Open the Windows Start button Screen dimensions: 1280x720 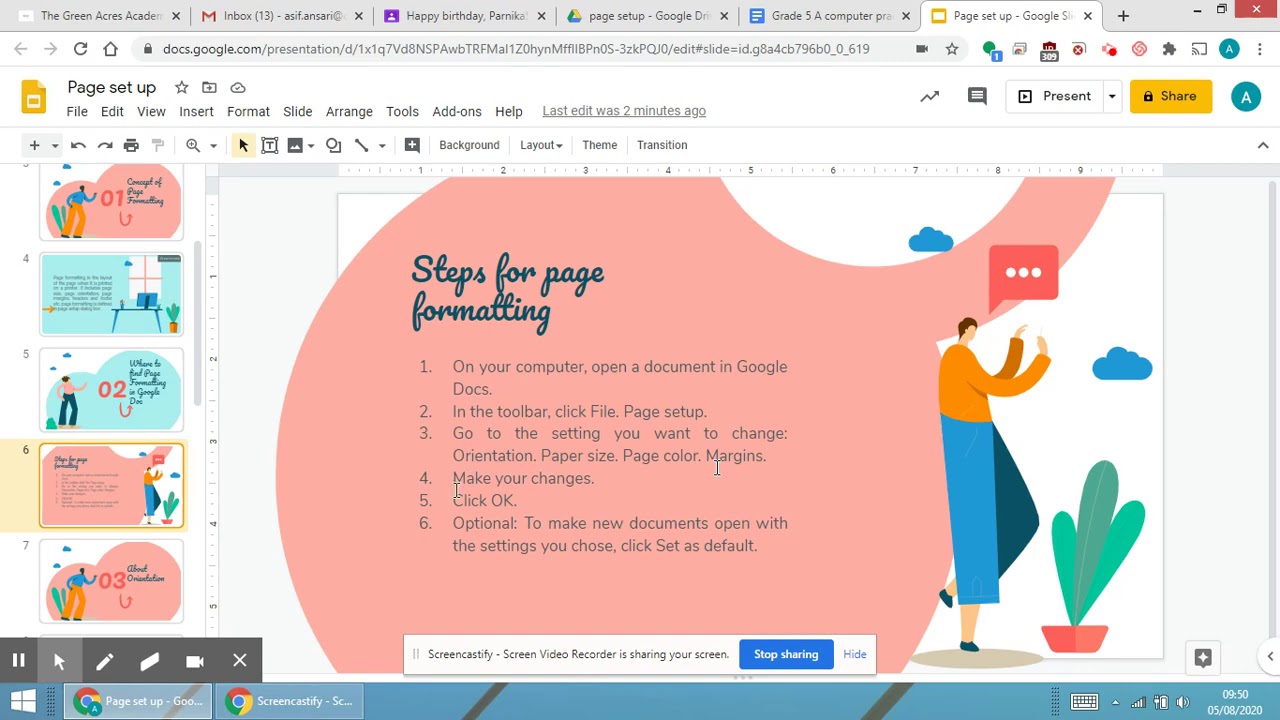point(22,701)
